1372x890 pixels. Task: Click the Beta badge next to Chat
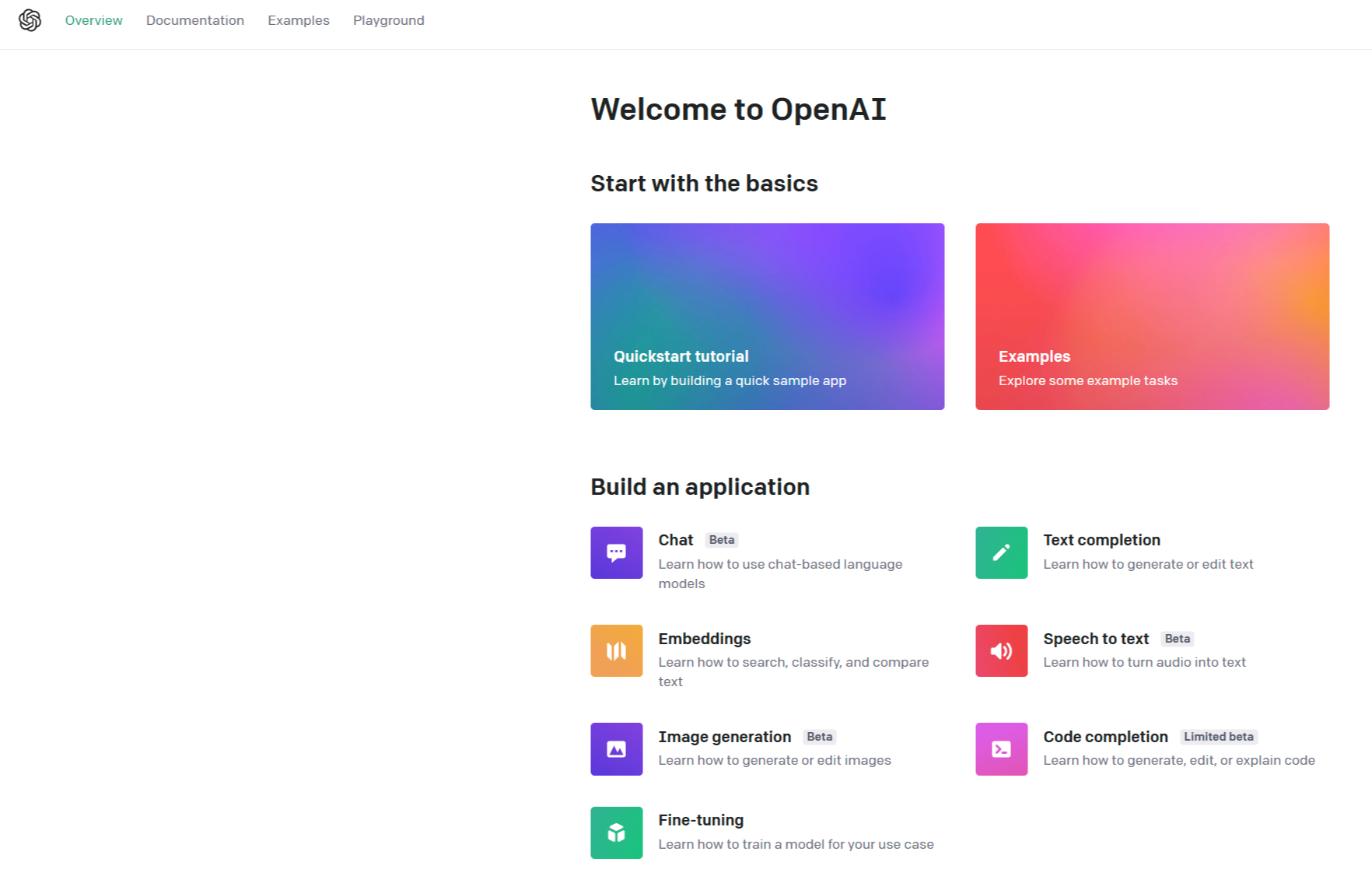(x=722, y=540)
